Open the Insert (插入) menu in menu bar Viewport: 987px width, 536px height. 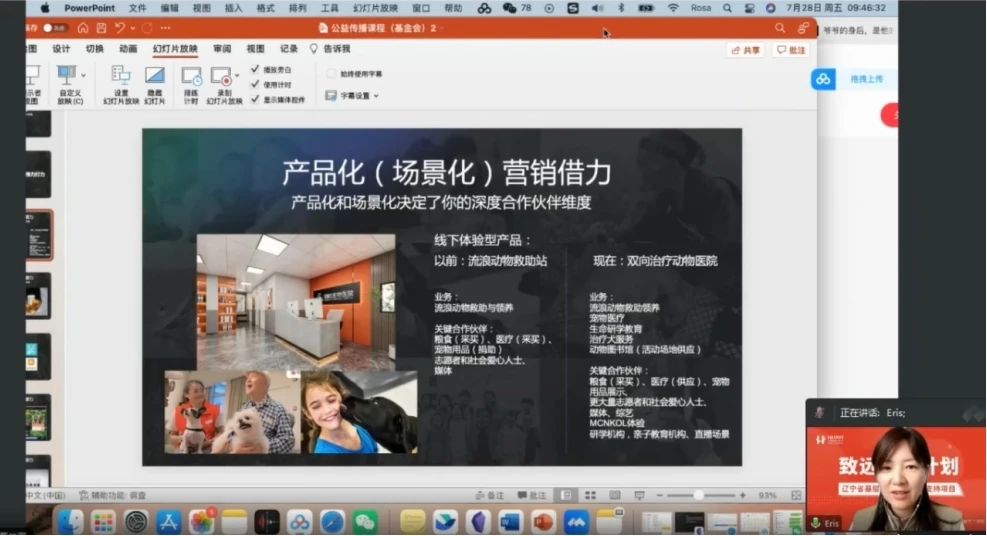[233, 8]
